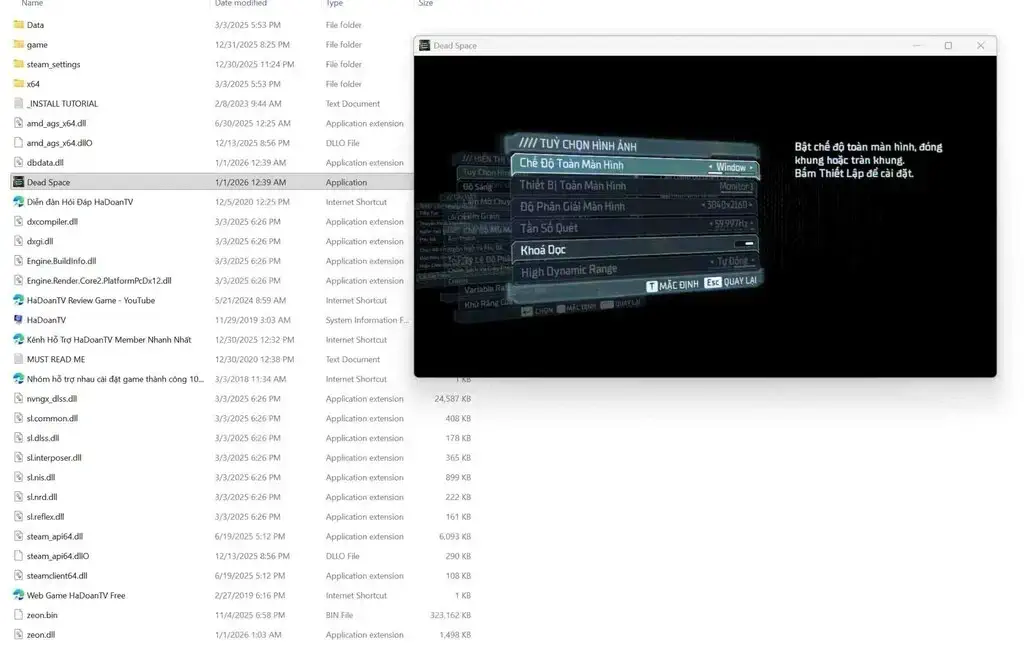Open the "Web Game HaDoanTV Free" shortcut
Image resolution: width=1024 pixels, height=672 pixels.
point(78,595)
